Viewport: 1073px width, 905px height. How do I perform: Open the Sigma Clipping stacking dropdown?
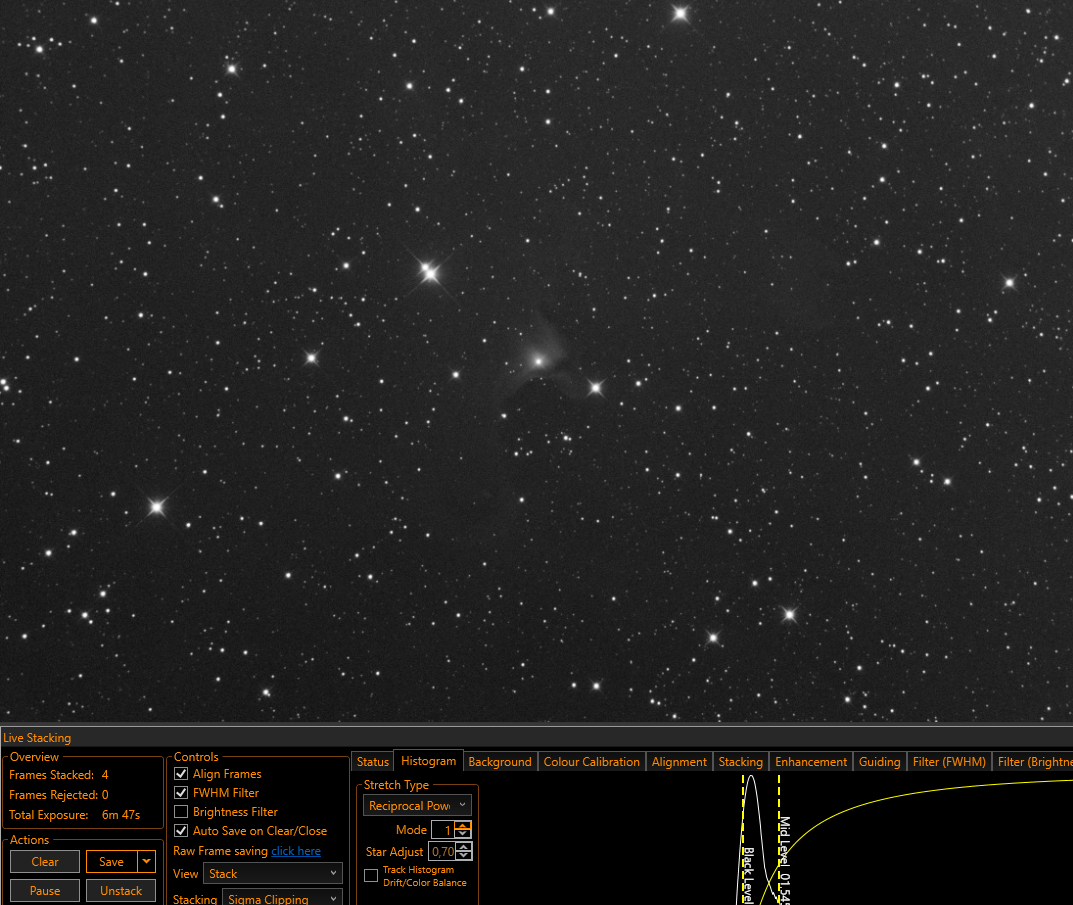[282, 897]
